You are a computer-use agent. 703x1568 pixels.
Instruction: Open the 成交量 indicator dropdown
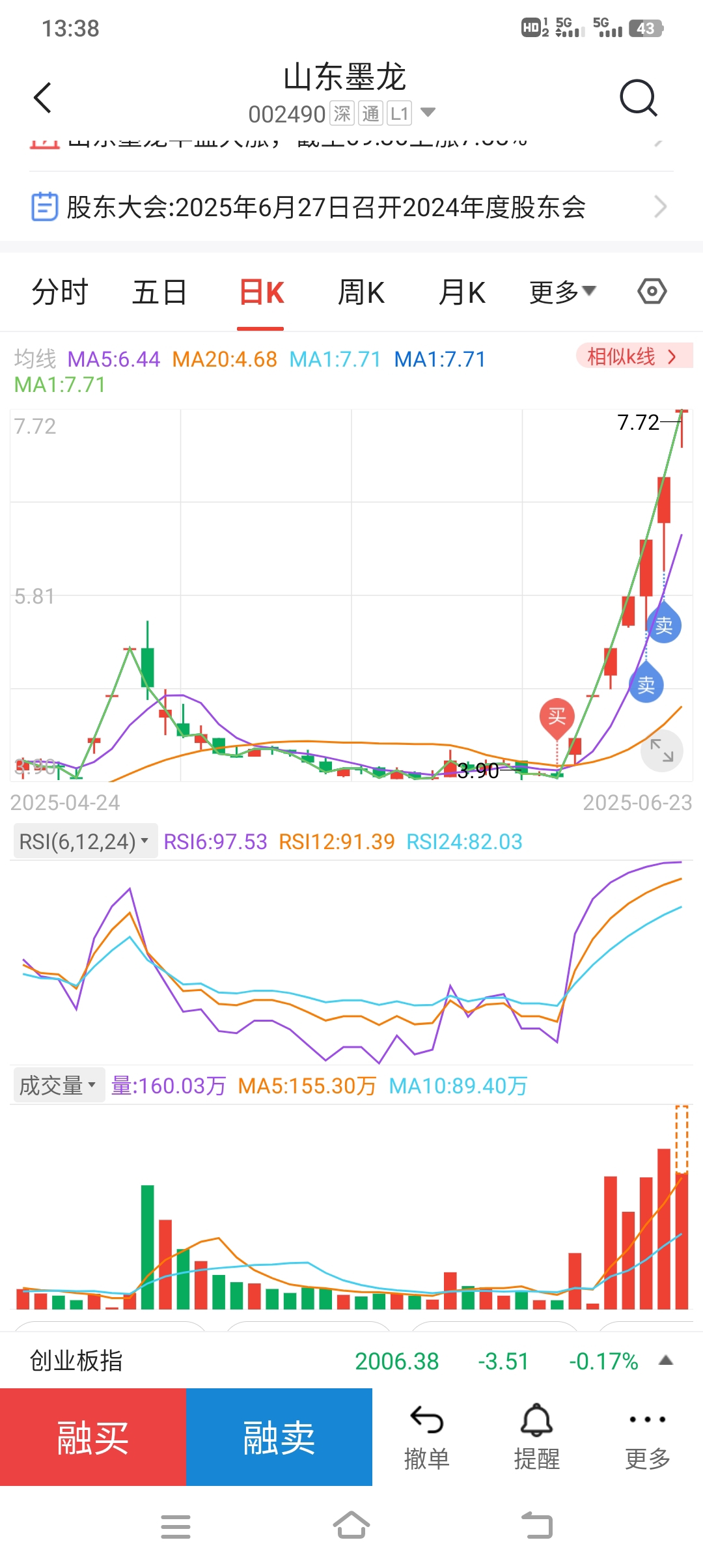pyautogui.click(x=59, y=1085)
